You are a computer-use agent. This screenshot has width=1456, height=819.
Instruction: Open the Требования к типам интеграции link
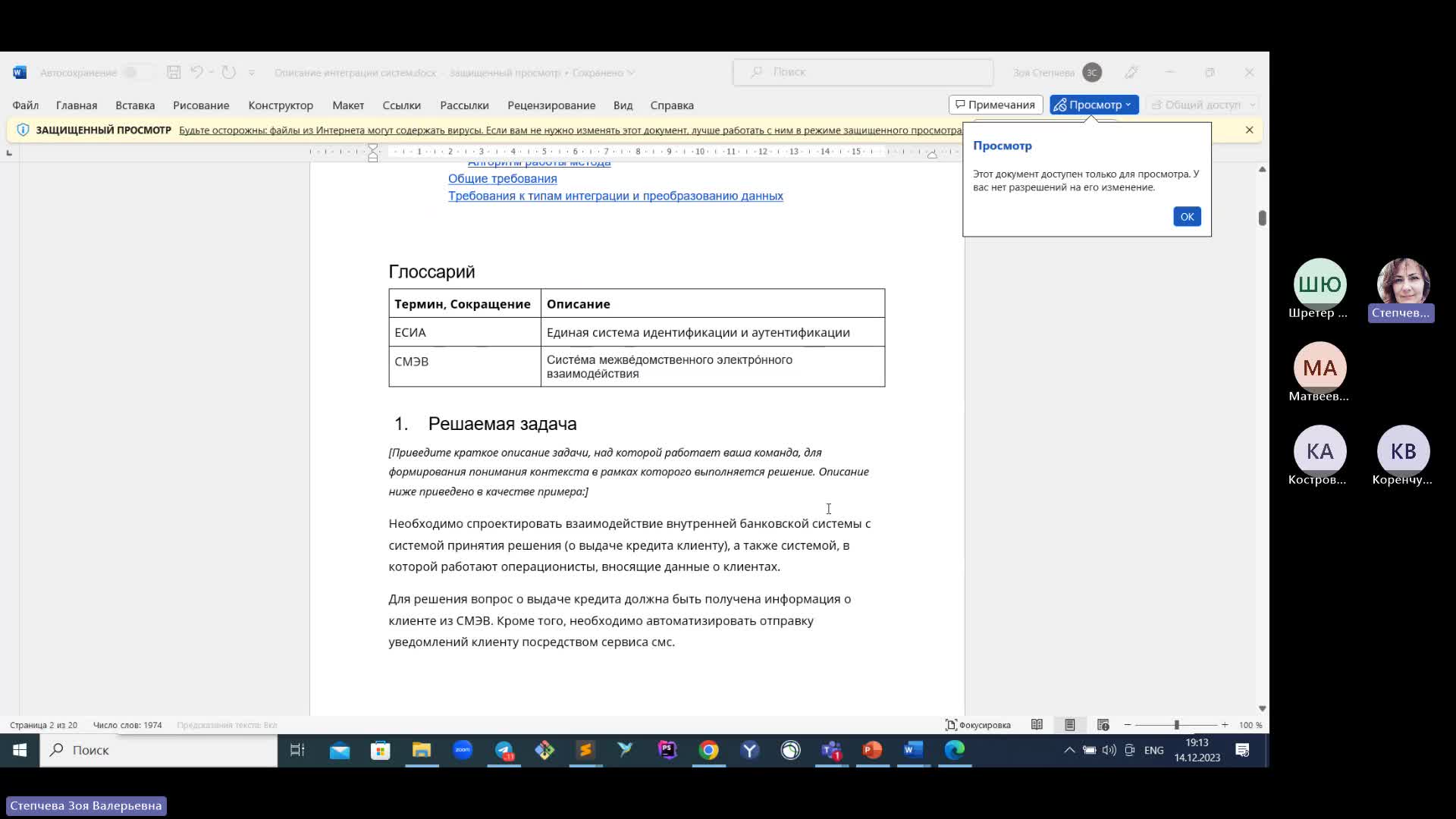click(x=616, y=196)
